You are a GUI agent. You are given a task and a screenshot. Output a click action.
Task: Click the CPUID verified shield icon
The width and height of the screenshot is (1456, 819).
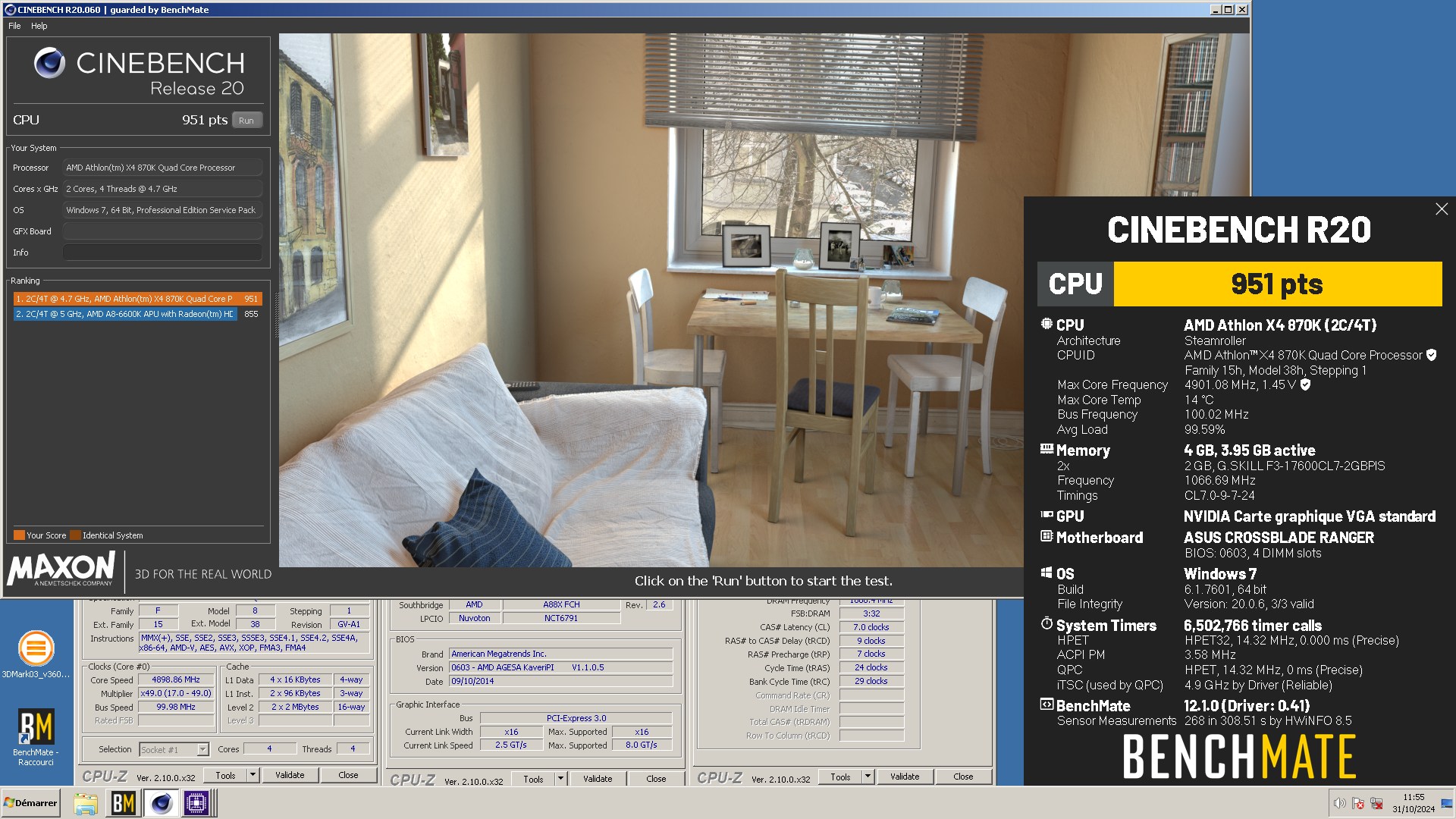click(x=1431, y=355)
